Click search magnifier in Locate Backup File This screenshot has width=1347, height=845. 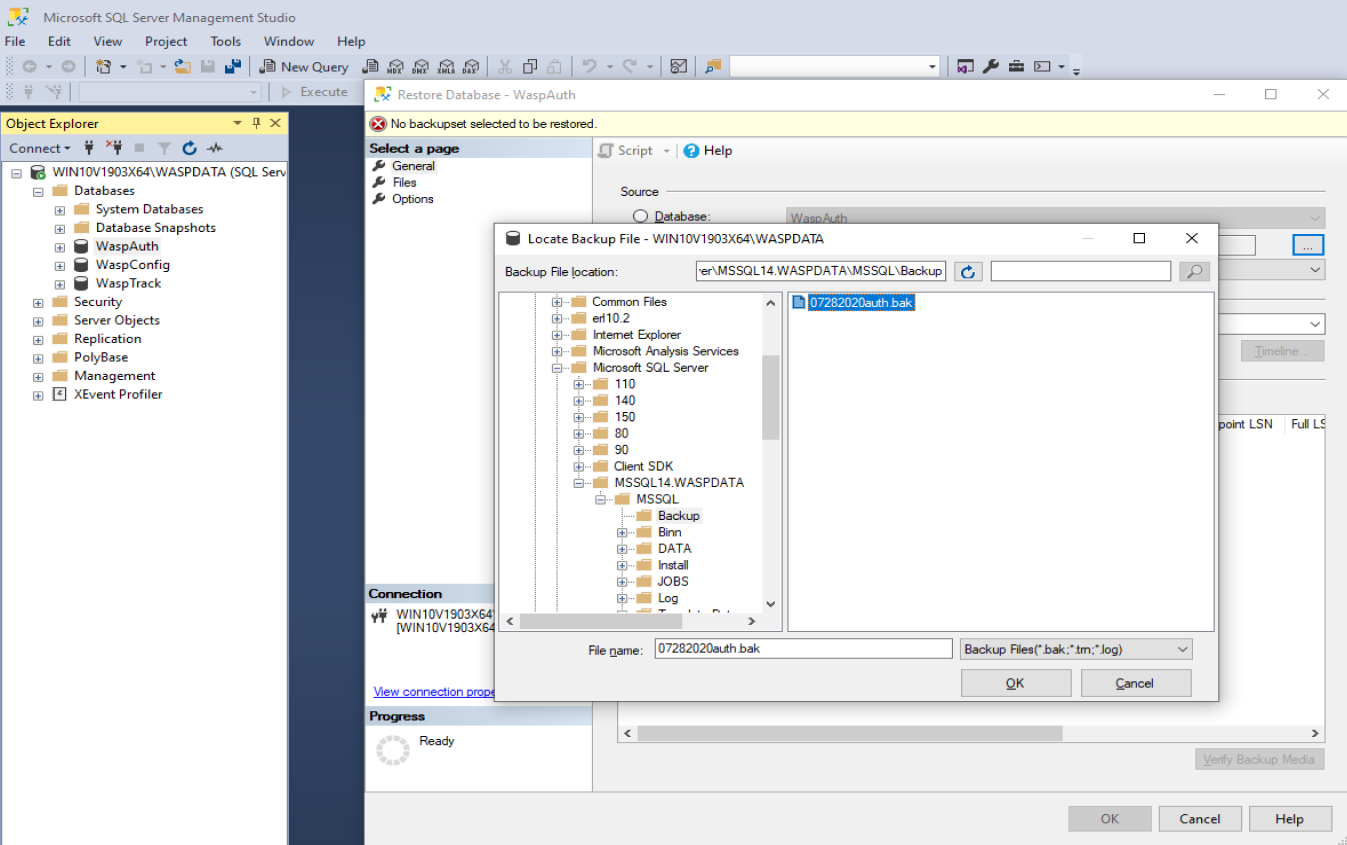point(1194,271)
